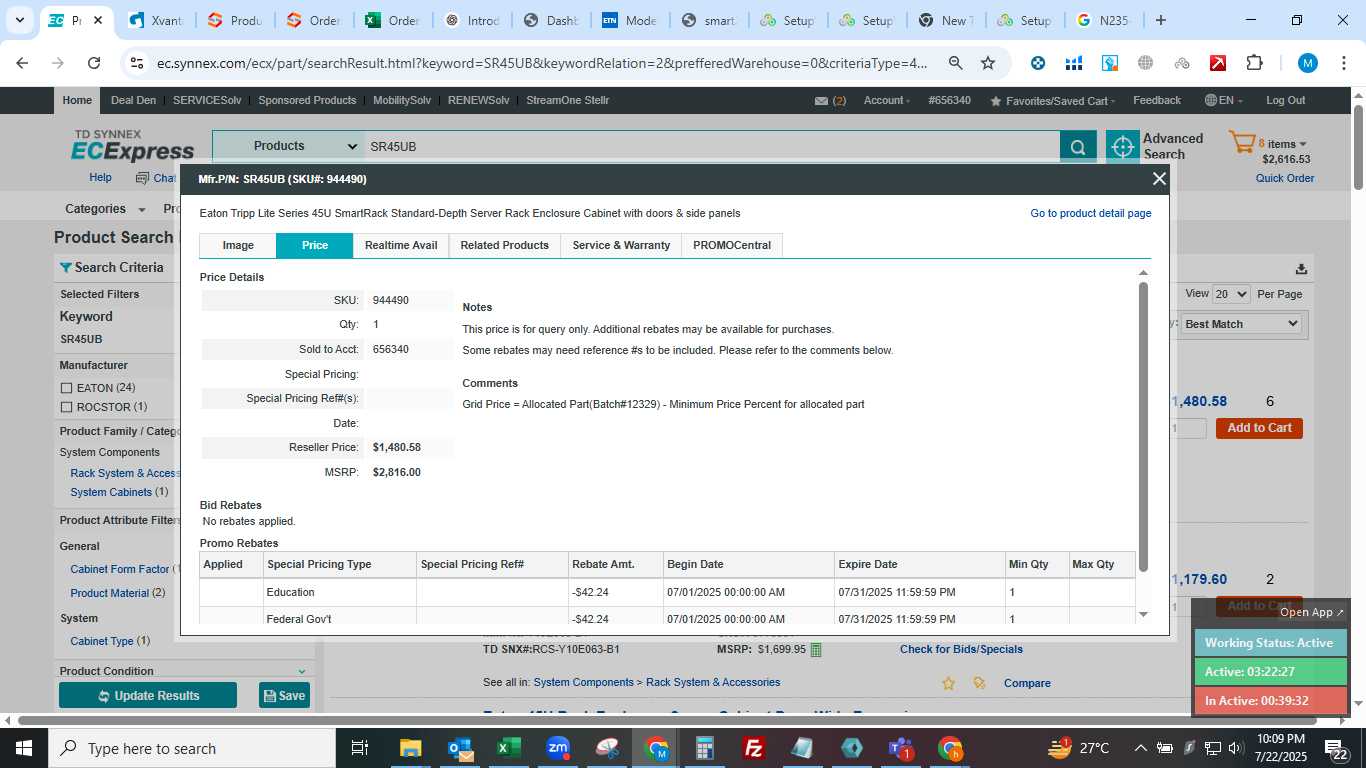1366x768 pixels.
Task: Open File Explorer from the taskbar
Action: pos(411,748)
